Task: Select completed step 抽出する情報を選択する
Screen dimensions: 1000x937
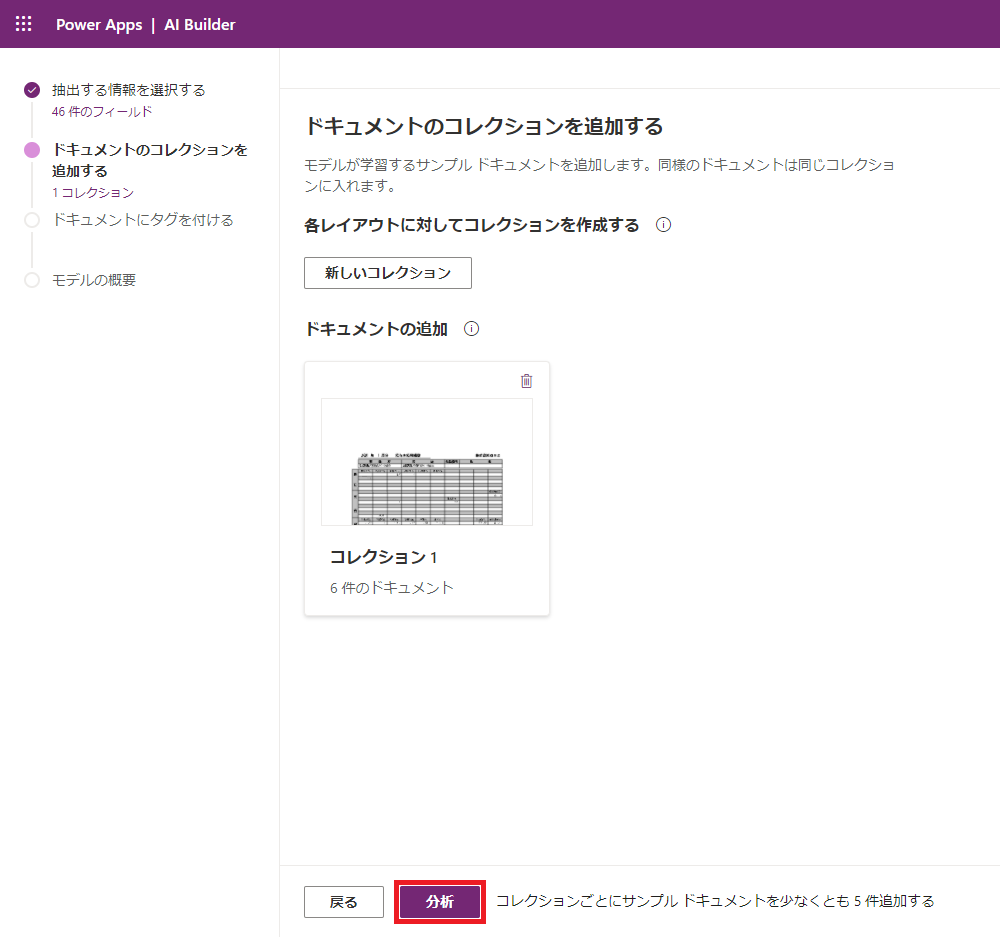Action: 128,90
